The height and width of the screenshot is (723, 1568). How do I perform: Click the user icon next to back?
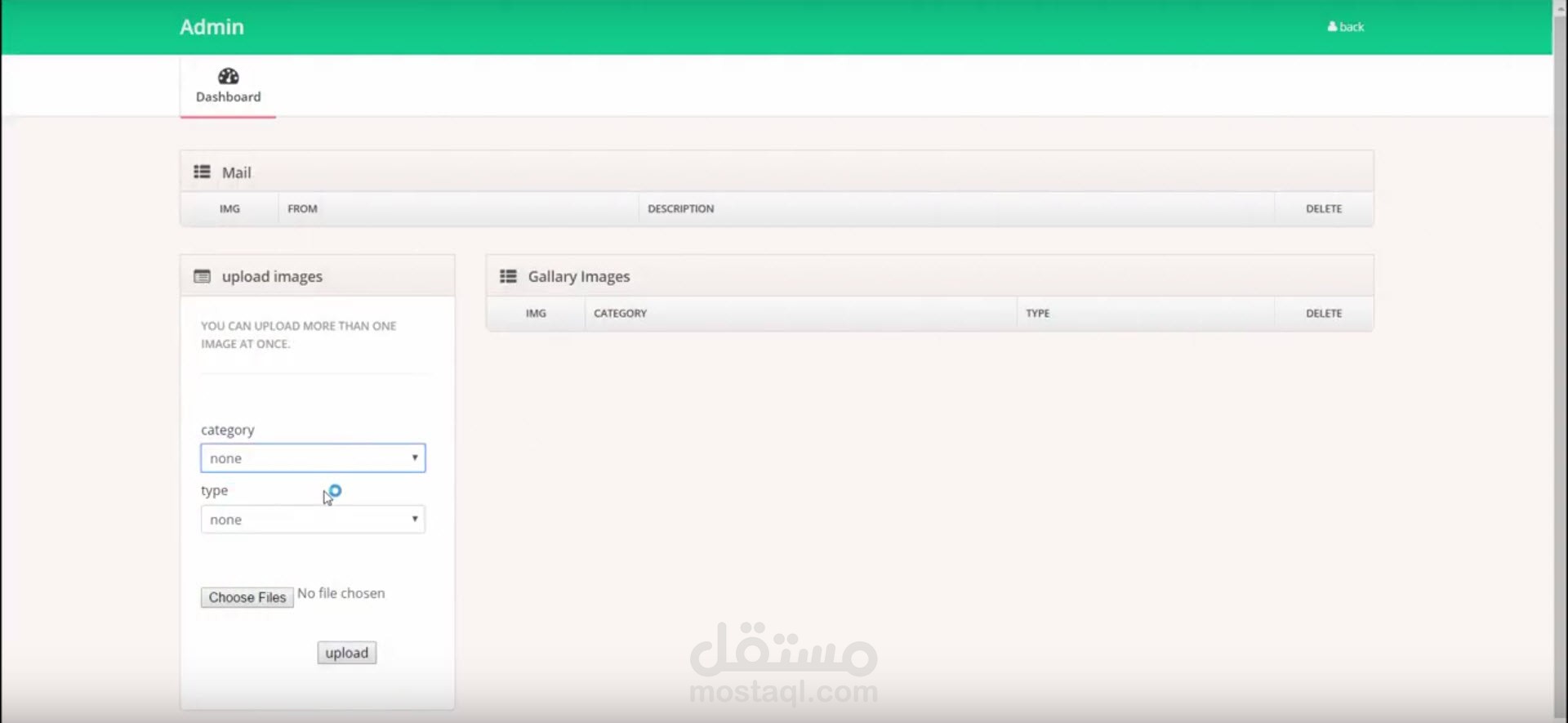[1332, 26]
